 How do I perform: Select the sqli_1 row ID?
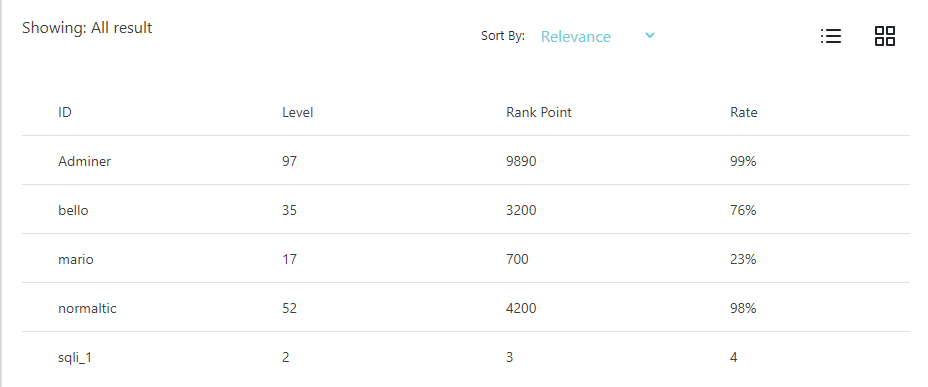pyautogui.click(x=75, y=357)
